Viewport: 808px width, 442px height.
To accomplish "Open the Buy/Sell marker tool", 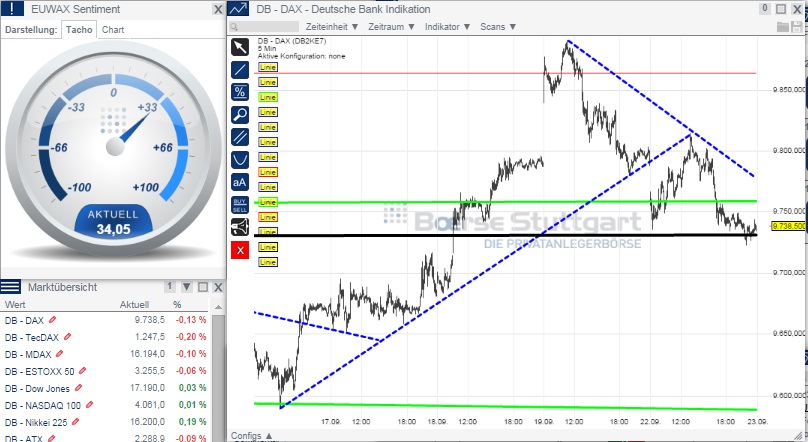I will (x=240, y=205).
